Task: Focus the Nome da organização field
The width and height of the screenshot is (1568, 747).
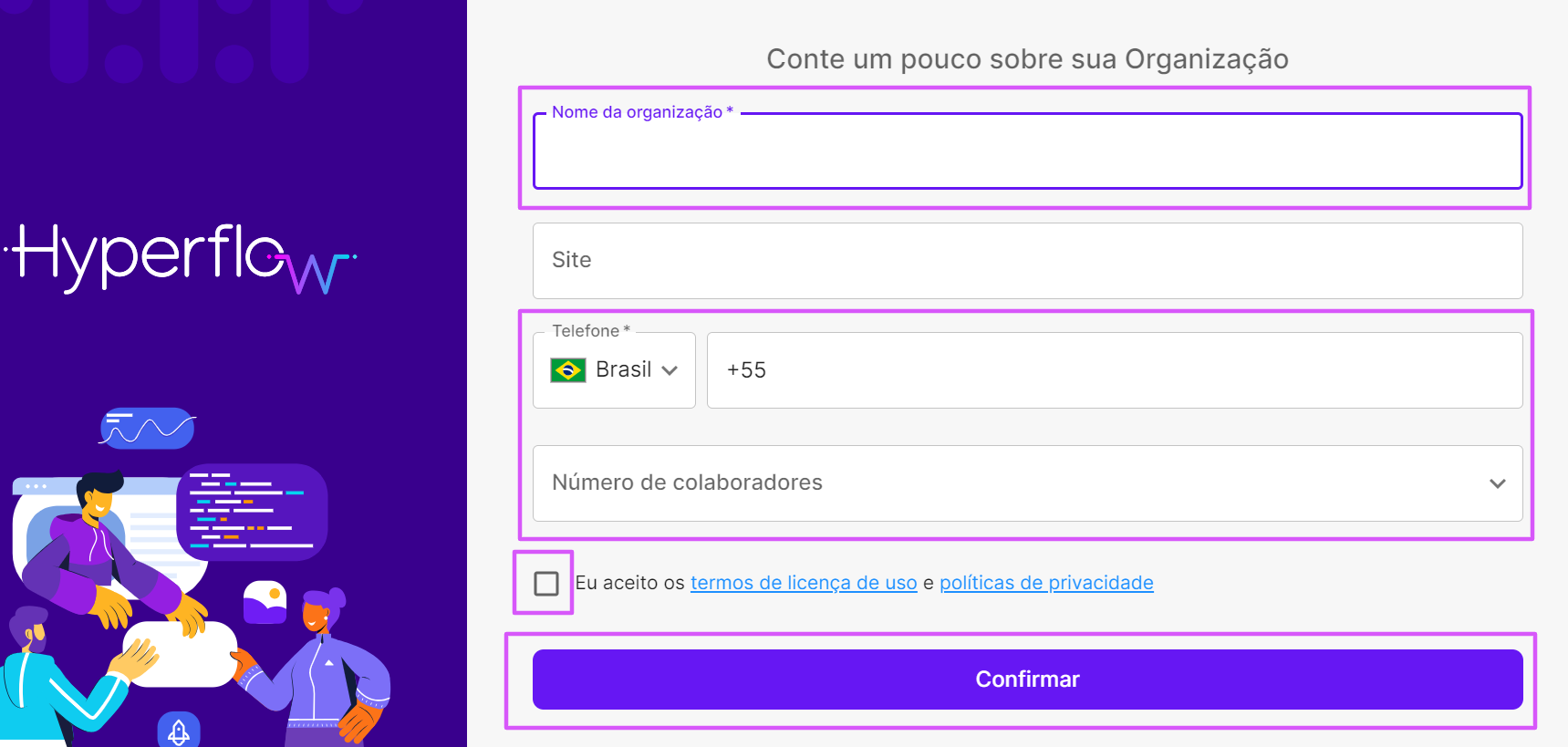Action: click(1028, 151)
